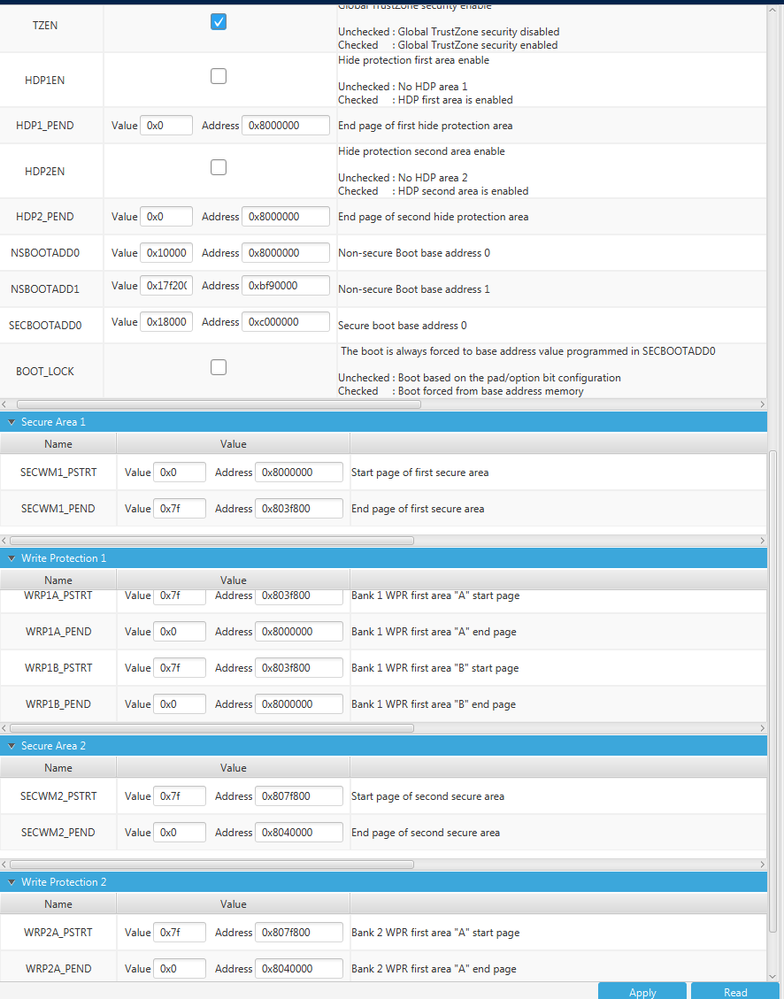Edit WRP1B_PSTRT Address field

(x=299, y=668)
